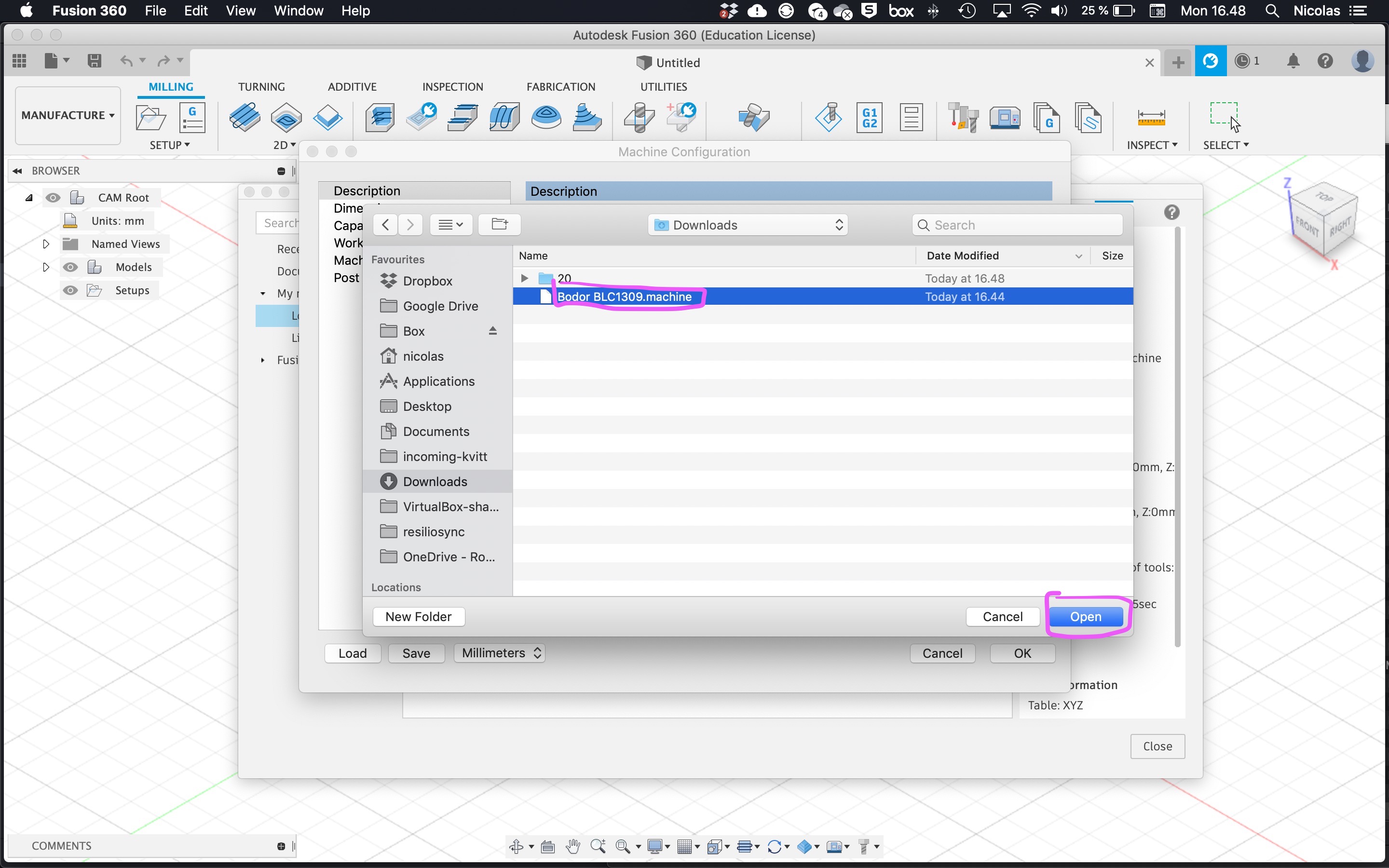Click the Measure ruler icon under Inspect
The image size is (1389, 868).
[1151, 118]
